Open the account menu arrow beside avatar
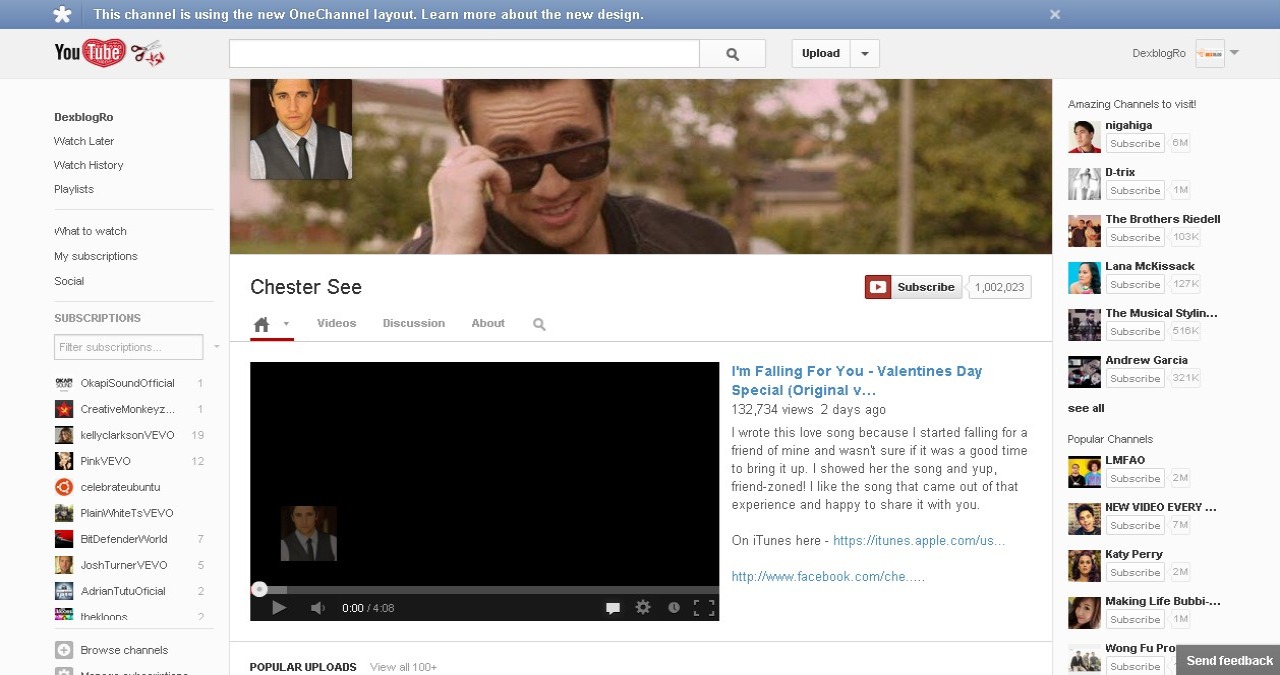 [x=1234, y=53]
